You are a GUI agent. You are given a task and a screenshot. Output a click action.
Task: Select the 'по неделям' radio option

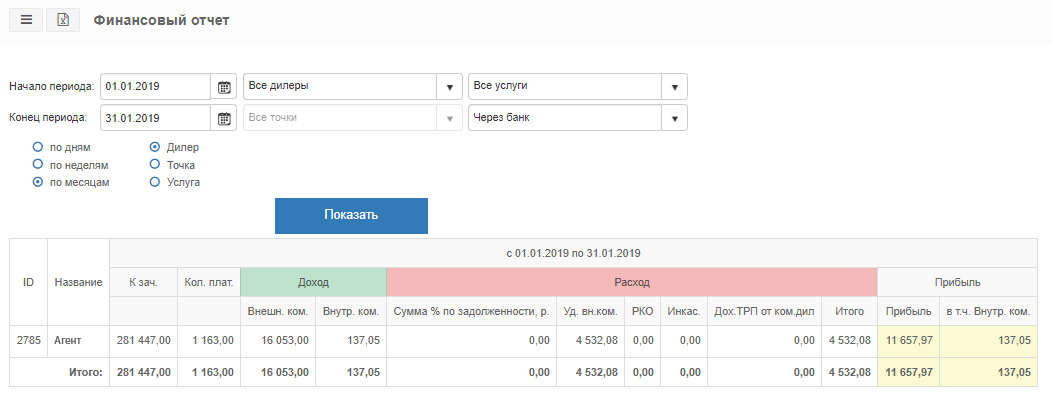click(x=38, y=164)
